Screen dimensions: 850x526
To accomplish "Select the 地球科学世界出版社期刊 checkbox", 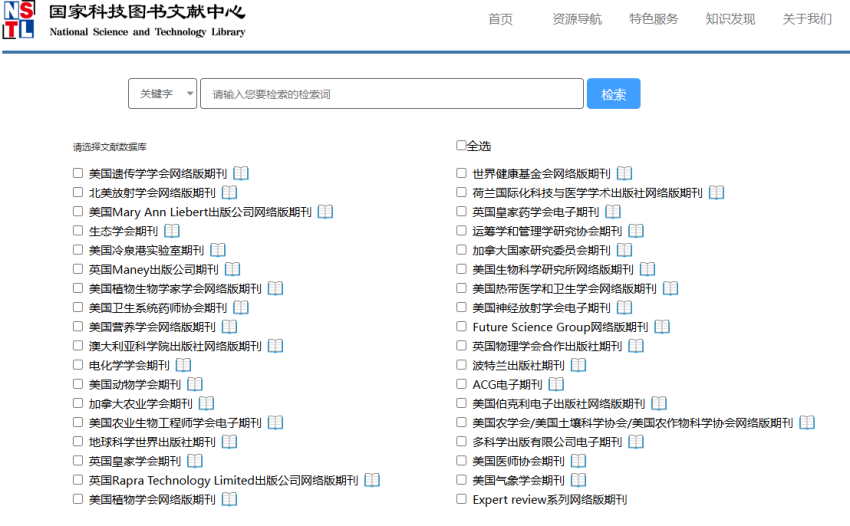I will pos(78,441).
